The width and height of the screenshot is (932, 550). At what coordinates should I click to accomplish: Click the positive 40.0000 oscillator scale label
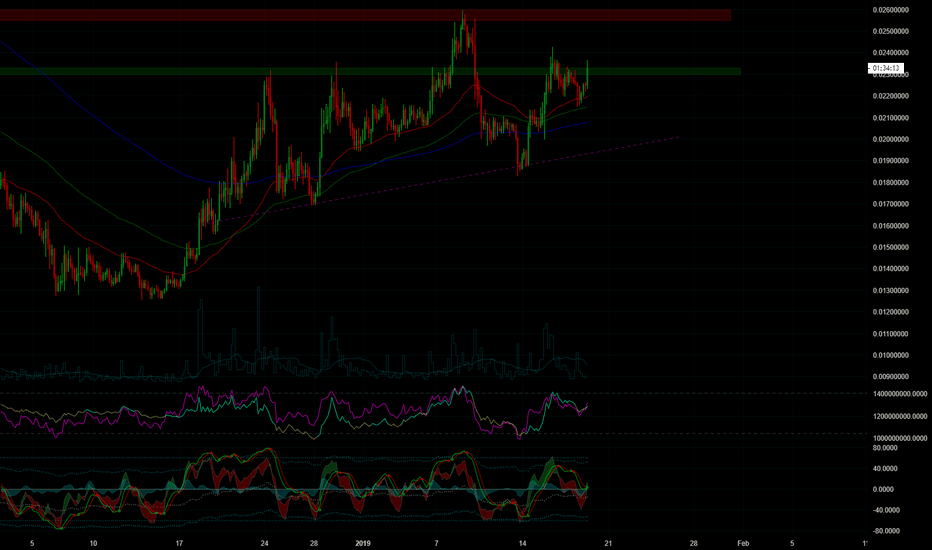pyautogui.click(x=883, y=469)
